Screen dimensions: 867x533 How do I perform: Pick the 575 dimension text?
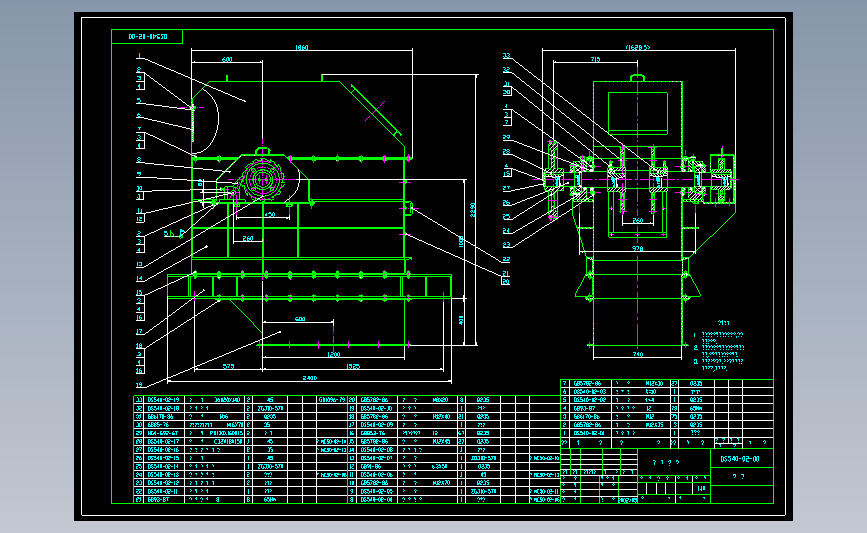228,366
